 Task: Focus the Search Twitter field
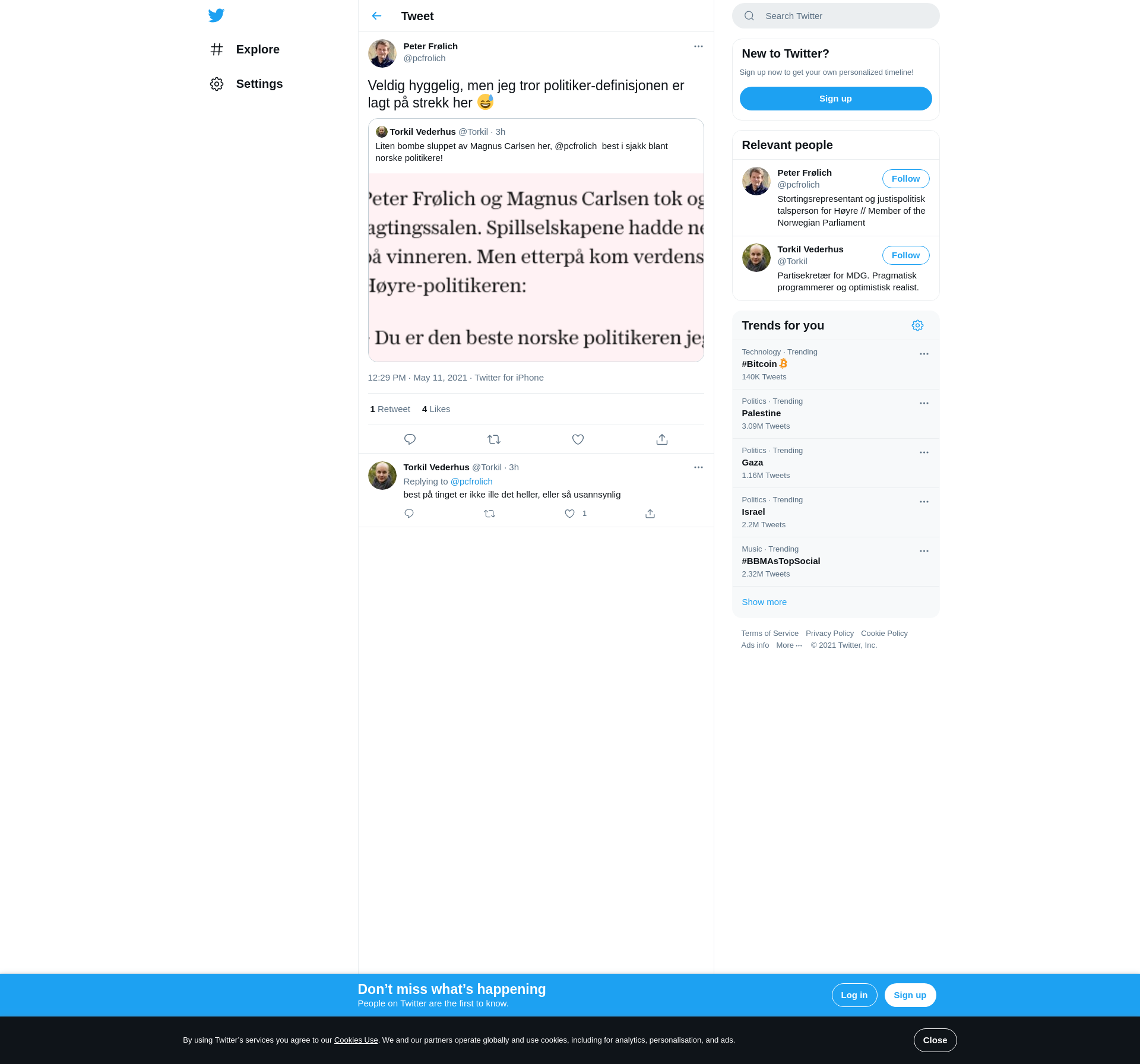coord(836,16)
